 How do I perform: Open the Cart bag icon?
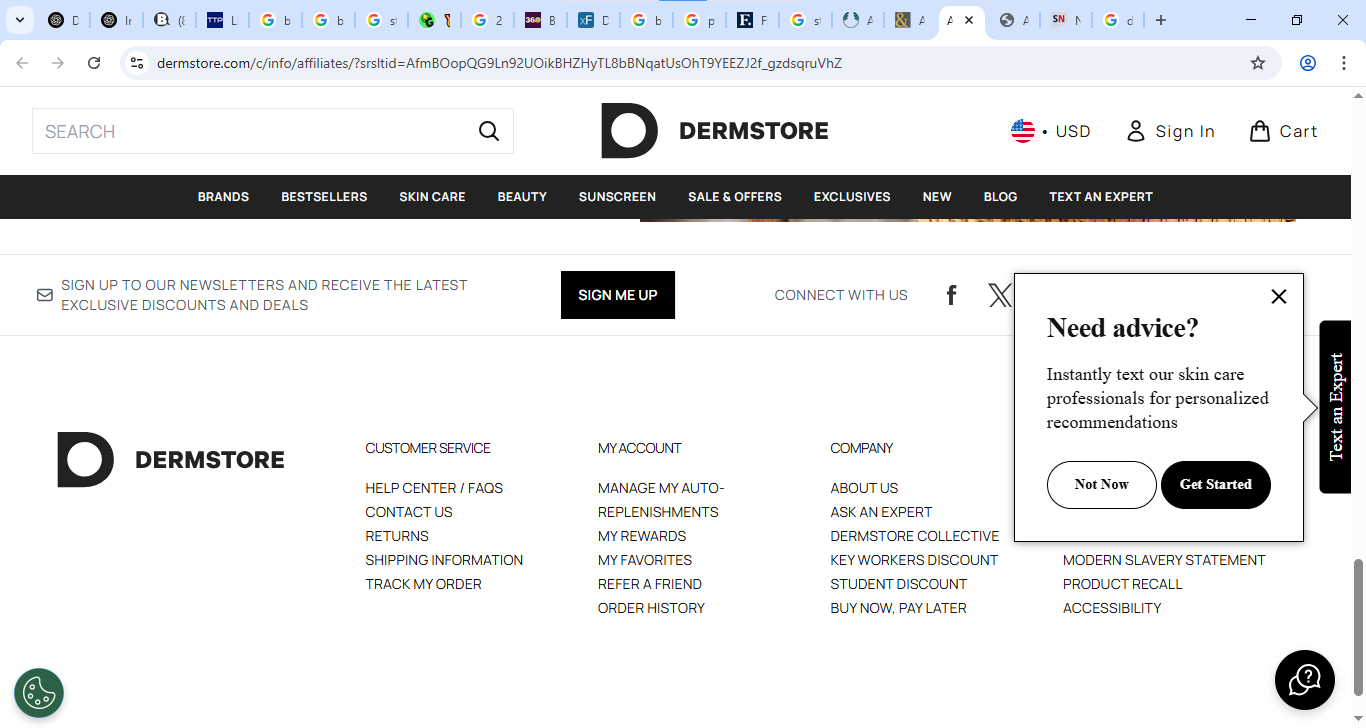point(1260,131)
